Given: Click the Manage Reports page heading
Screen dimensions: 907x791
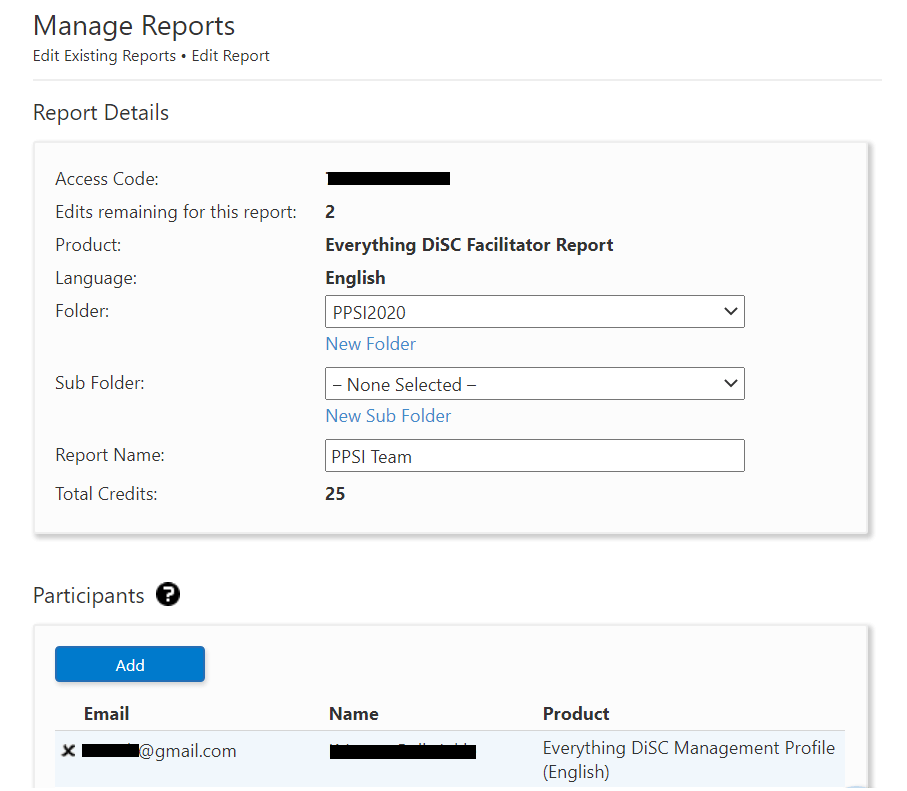Looking at the screenshot, I should click(x=134, y=26).
